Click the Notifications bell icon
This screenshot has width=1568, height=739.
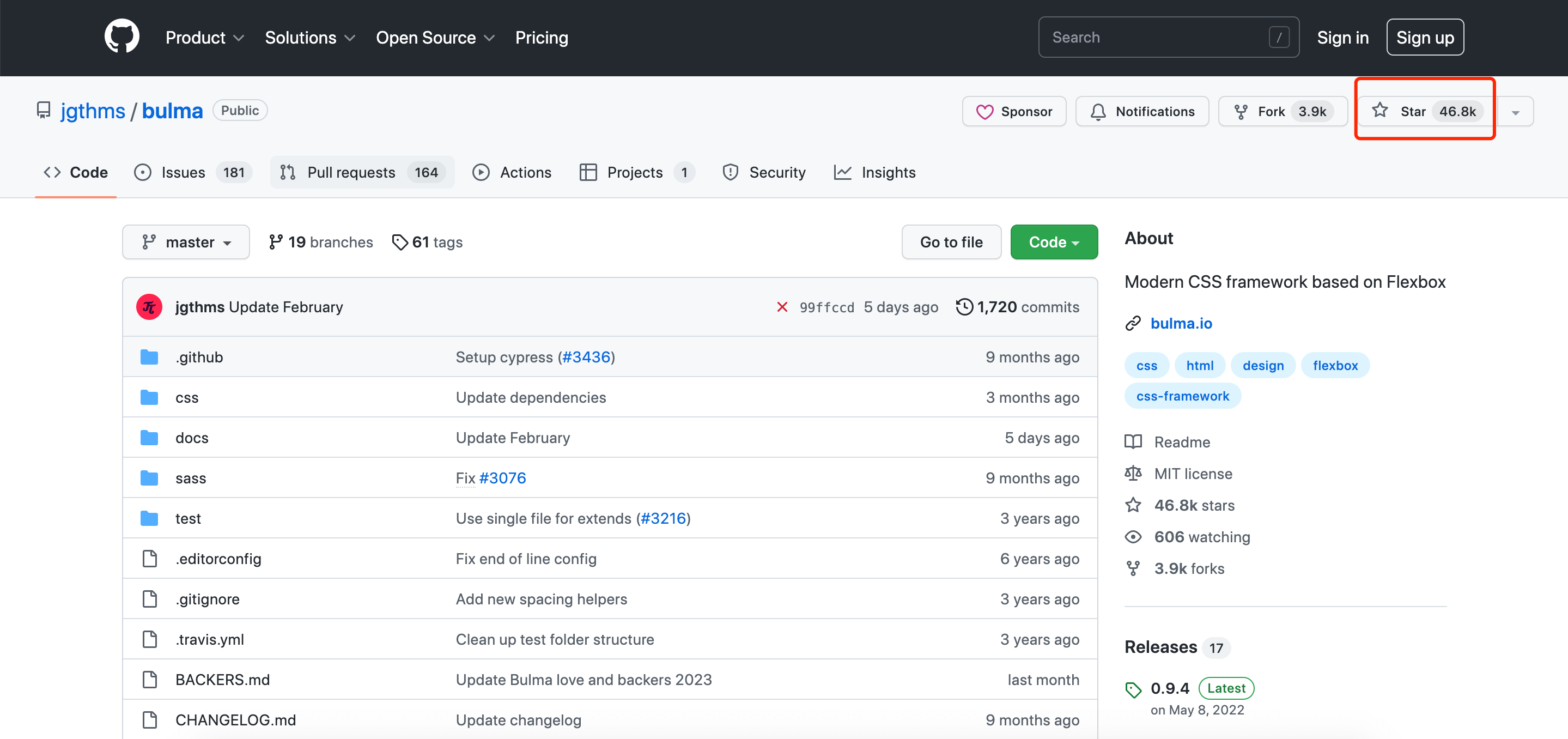point(1098,111)
